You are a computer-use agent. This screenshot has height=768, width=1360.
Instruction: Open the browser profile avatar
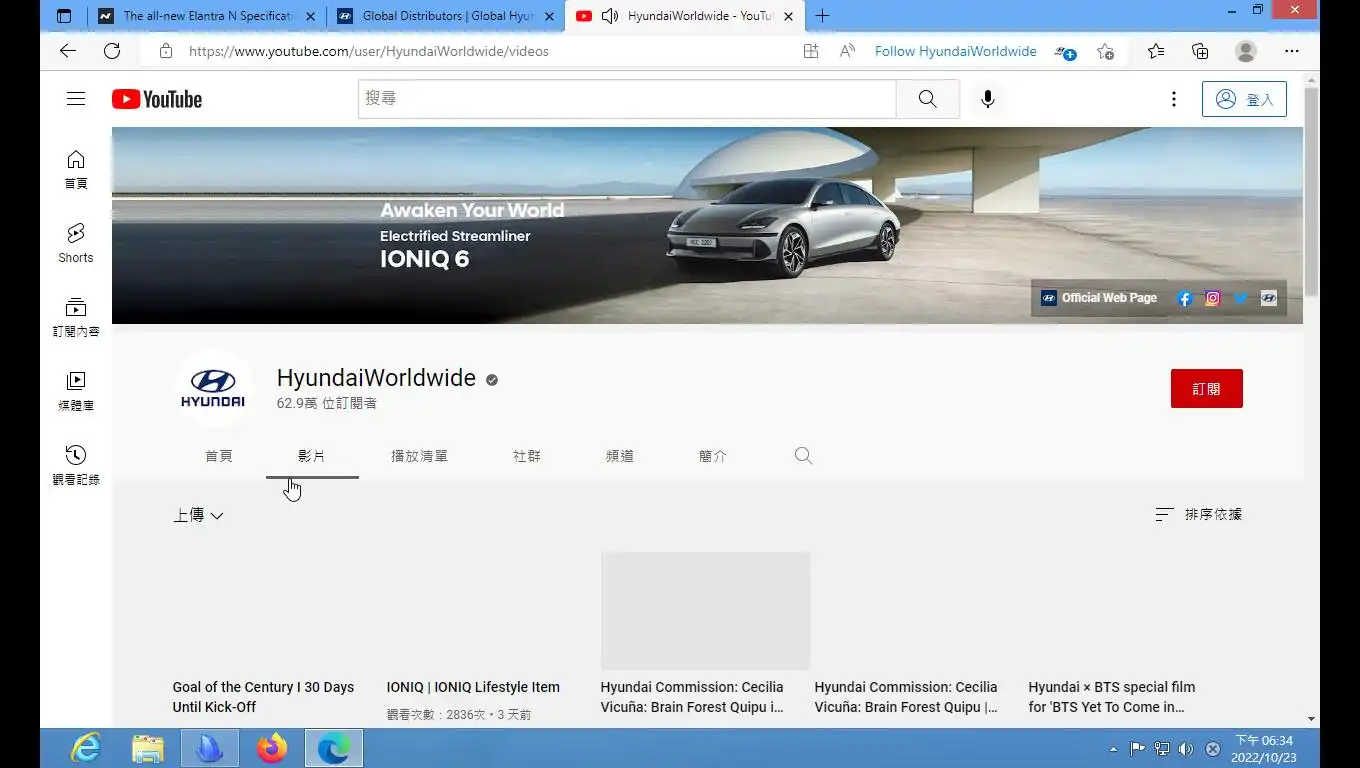[x=1246, y=51]
